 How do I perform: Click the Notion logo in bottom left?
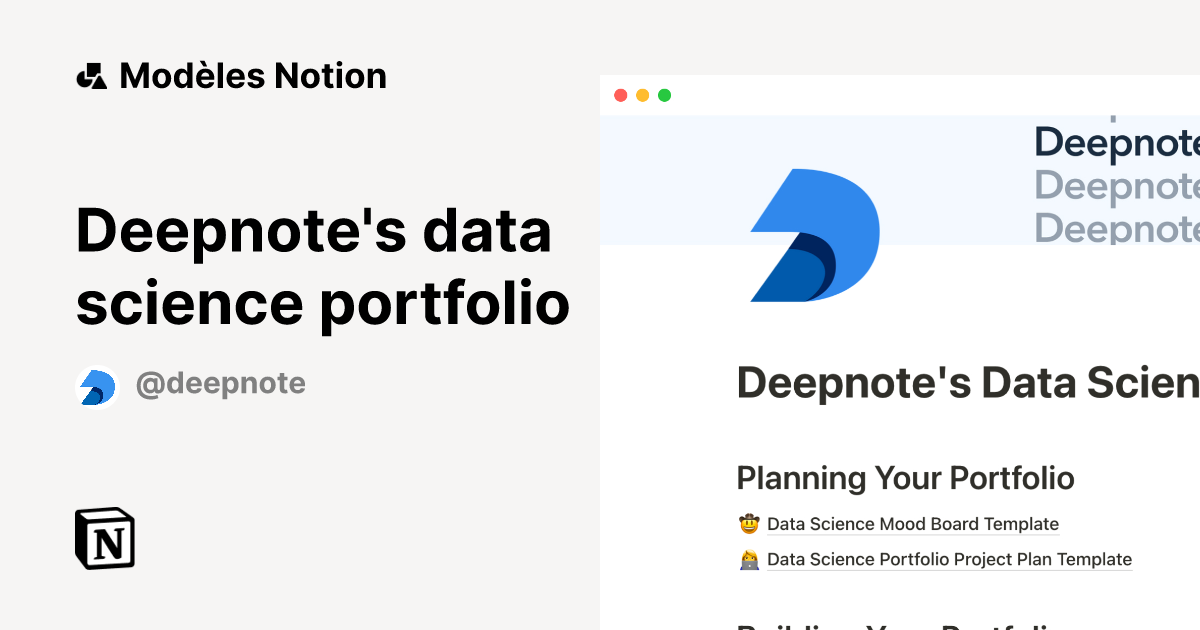point(105,538)
